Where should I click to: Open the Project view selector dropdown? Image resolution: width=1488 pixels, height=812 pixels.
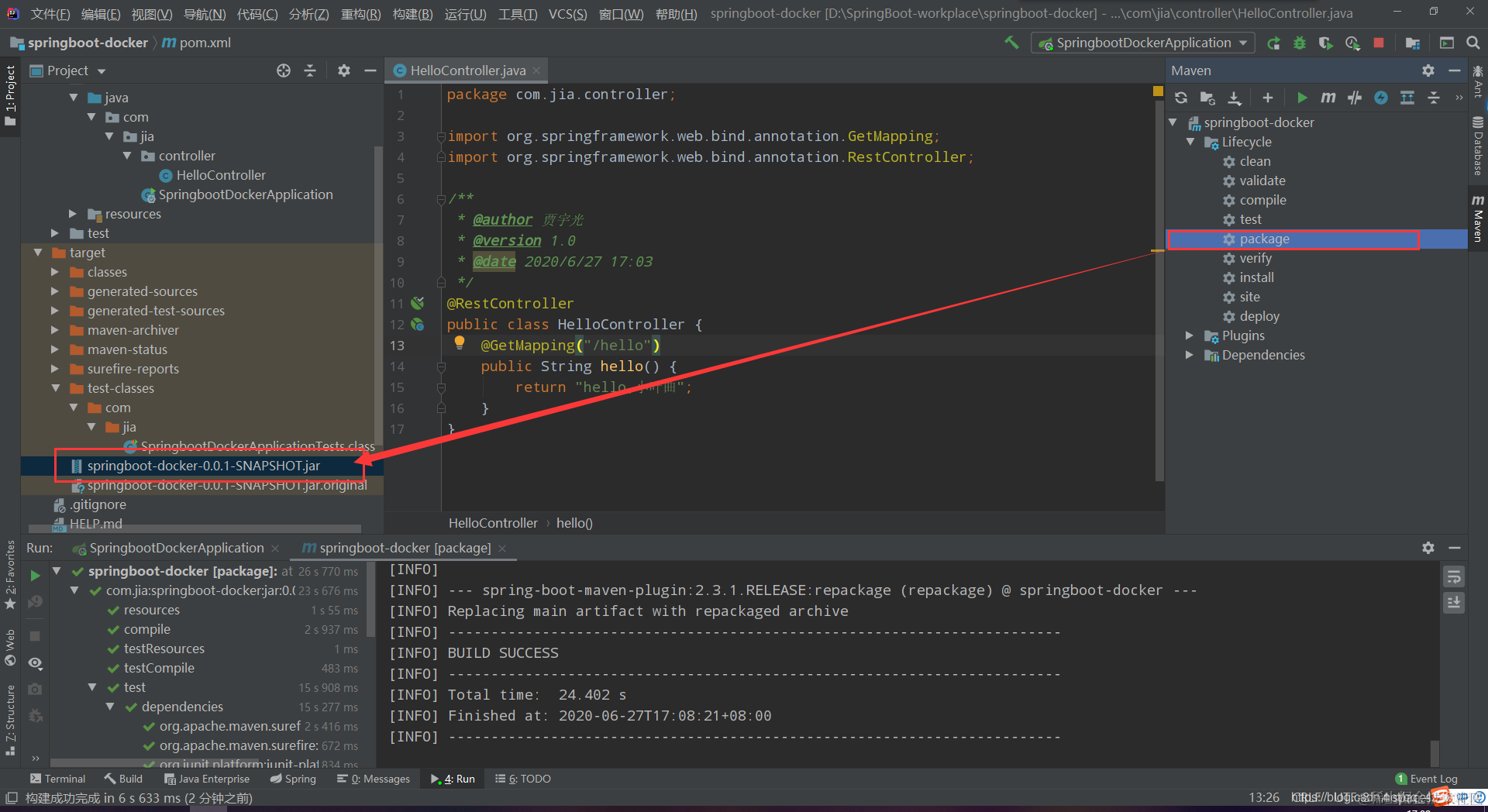[x=102, y=71]
